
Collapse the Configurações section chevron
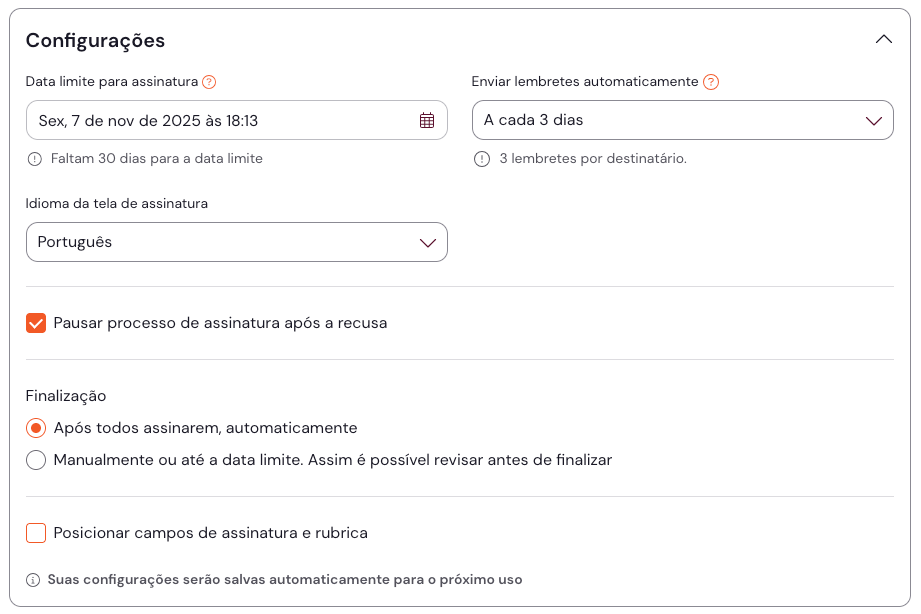883,40
